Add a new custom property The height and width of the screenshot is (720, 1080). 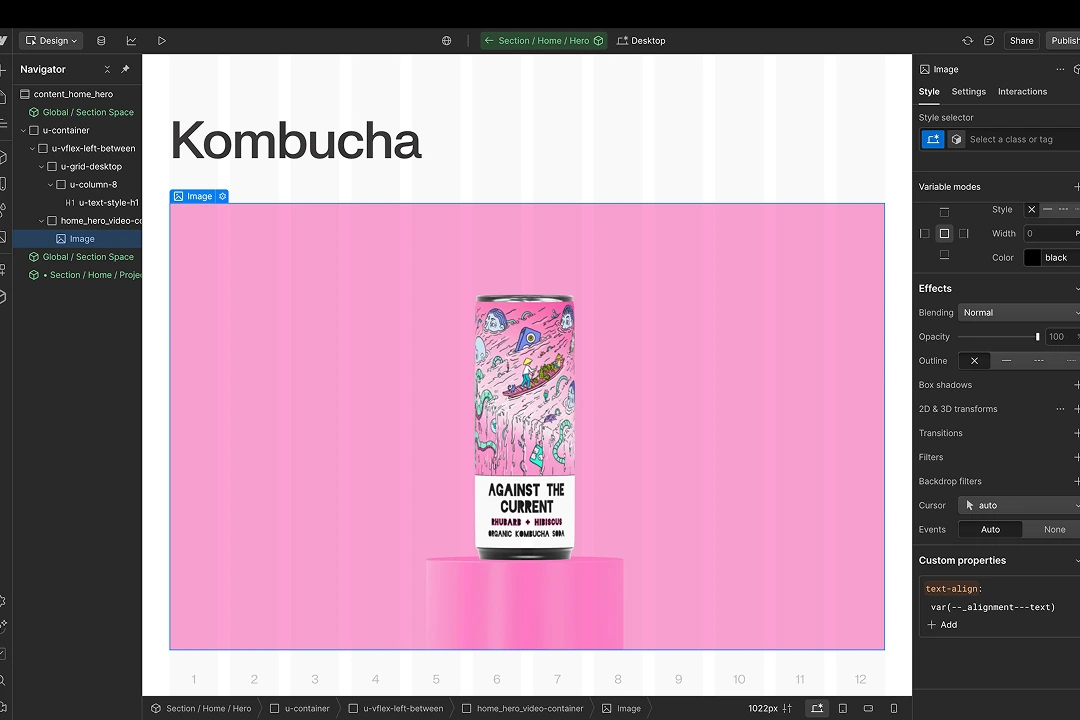942,625
